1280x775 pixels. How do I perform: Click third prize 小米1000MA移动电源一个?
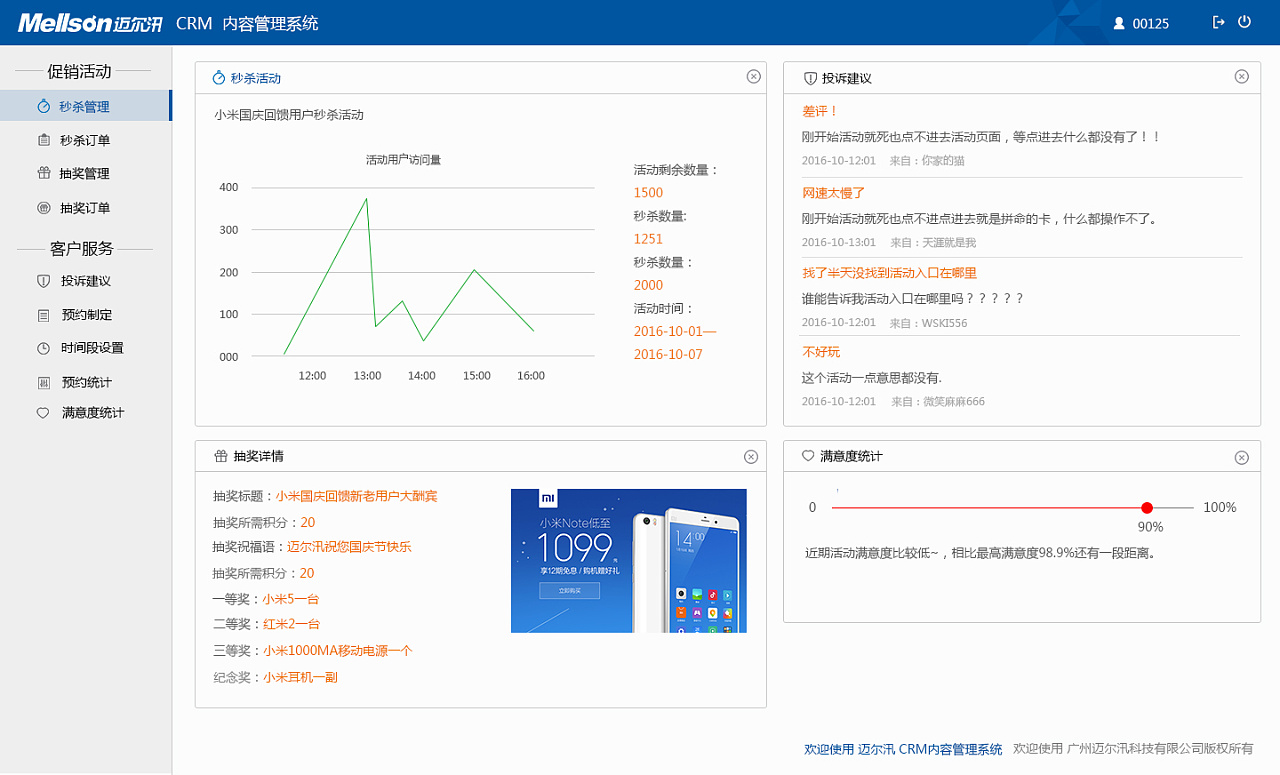pos(338,651)
